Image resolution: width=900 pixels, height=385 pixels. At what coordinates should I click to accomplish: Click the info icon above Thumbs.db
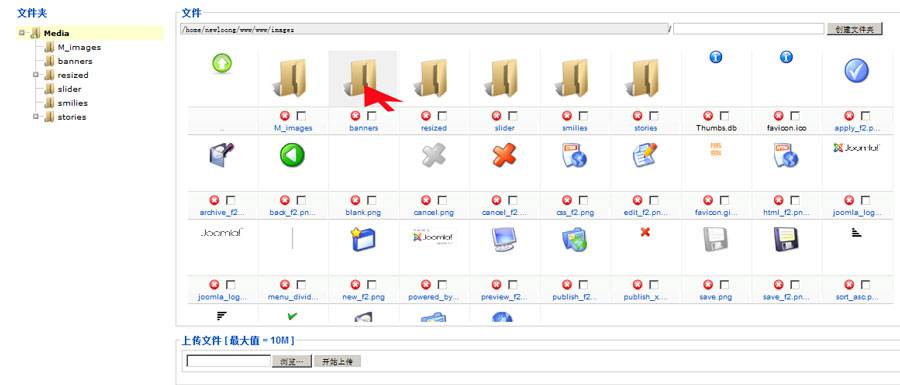(716, 57)
